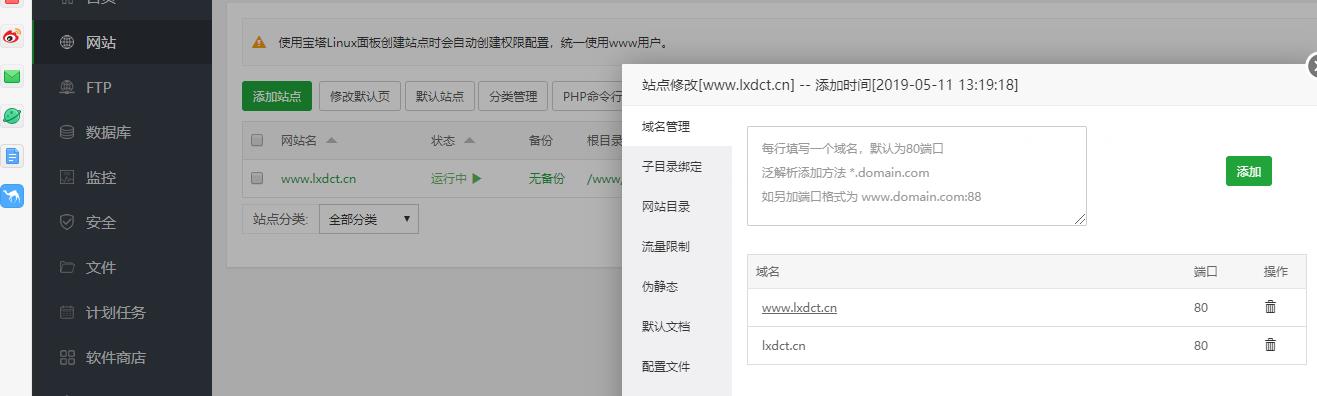Delete domain www.lxdct.cn with trash icon

(x=1270, y=307)
